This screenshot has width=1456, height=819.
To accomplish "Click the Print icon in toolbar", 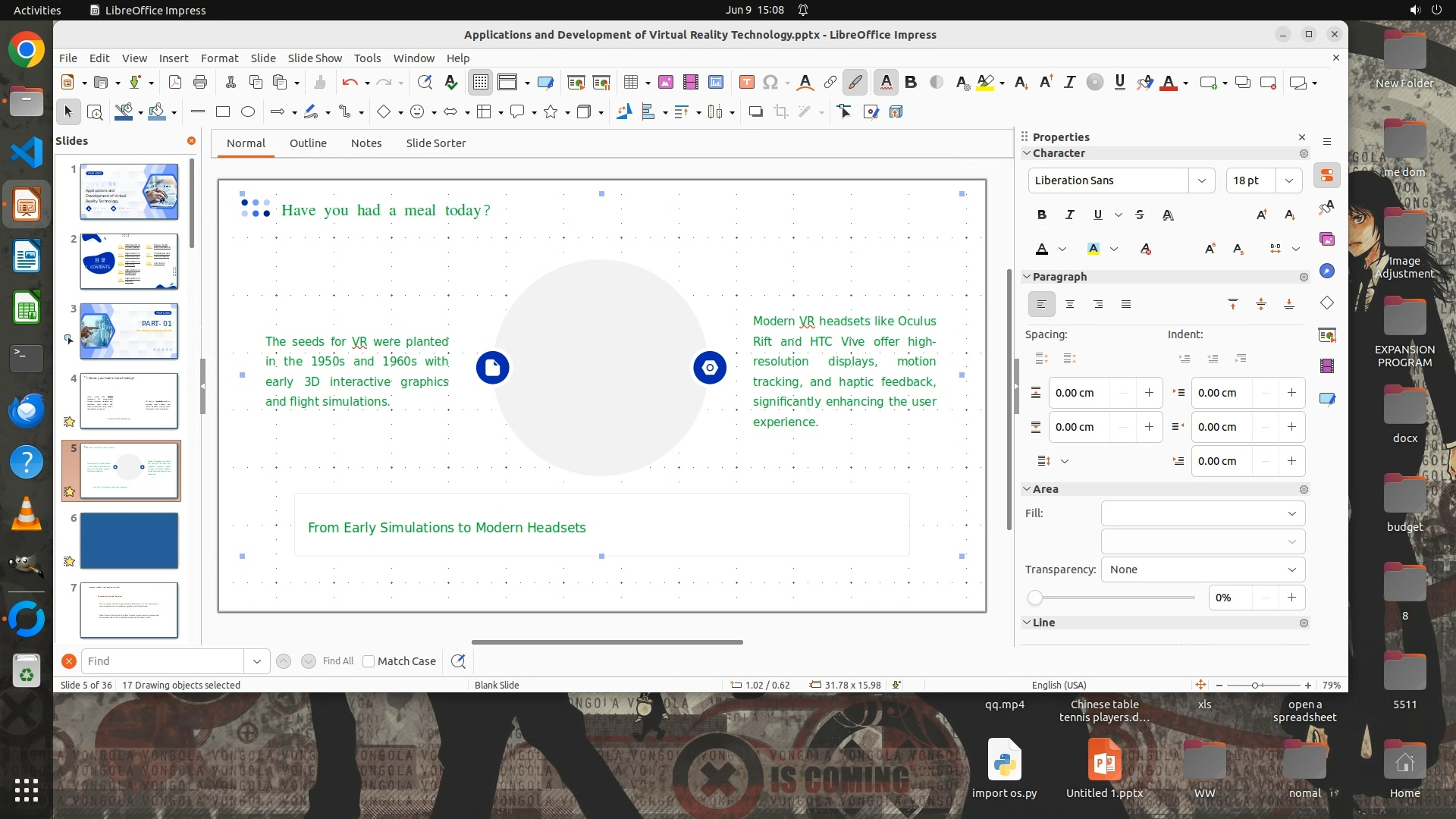I will (x=200, y=83).
